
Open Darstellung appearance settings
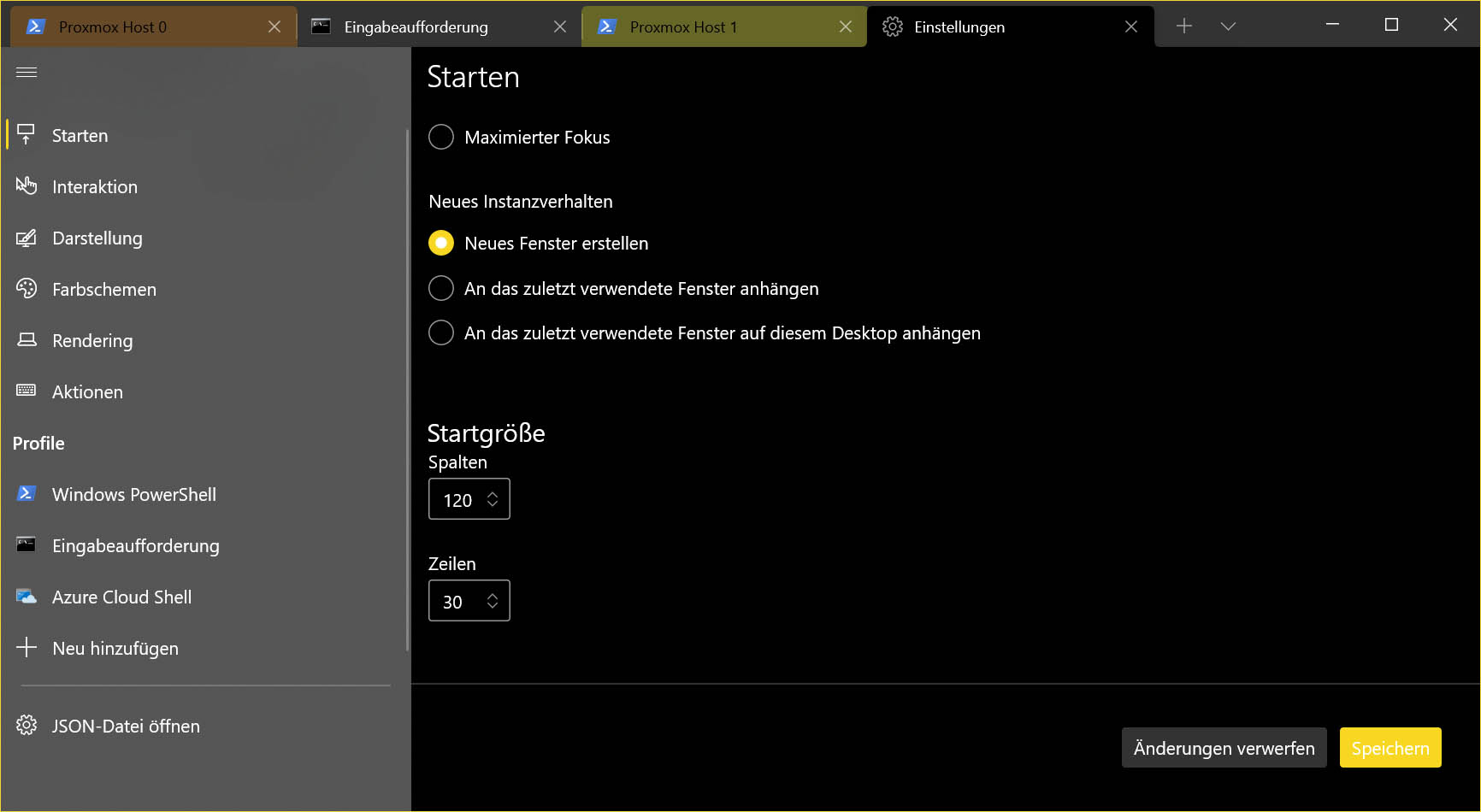point(97,238)
